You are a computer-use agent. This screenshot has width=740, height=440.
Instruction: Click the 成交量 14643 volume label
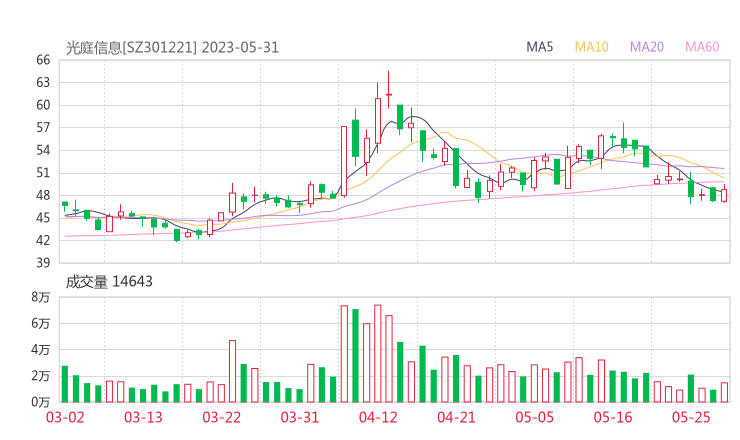(x=109, y=282)
